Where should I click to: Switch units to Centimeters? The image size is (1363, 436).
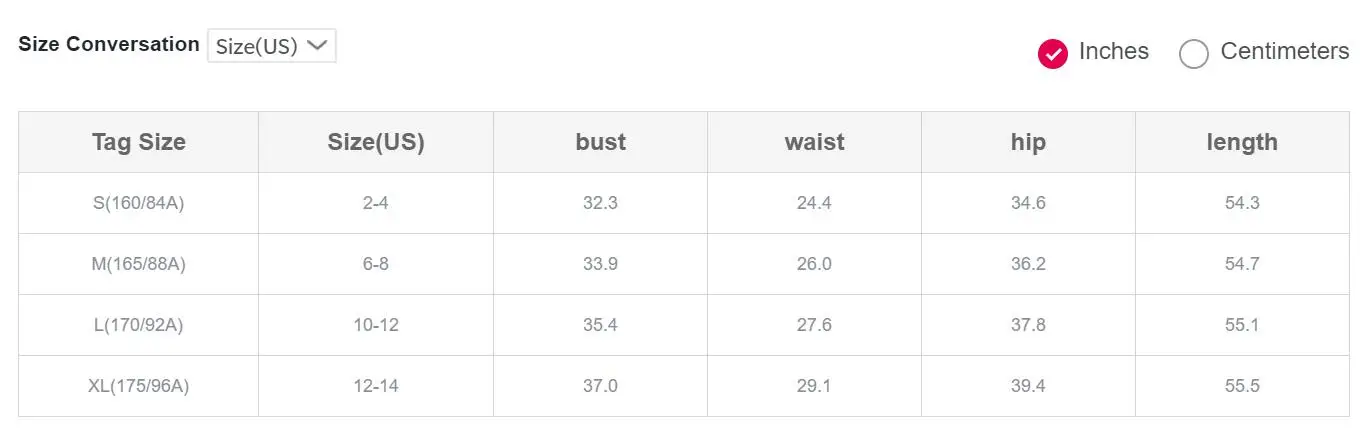click(1194, 53)
